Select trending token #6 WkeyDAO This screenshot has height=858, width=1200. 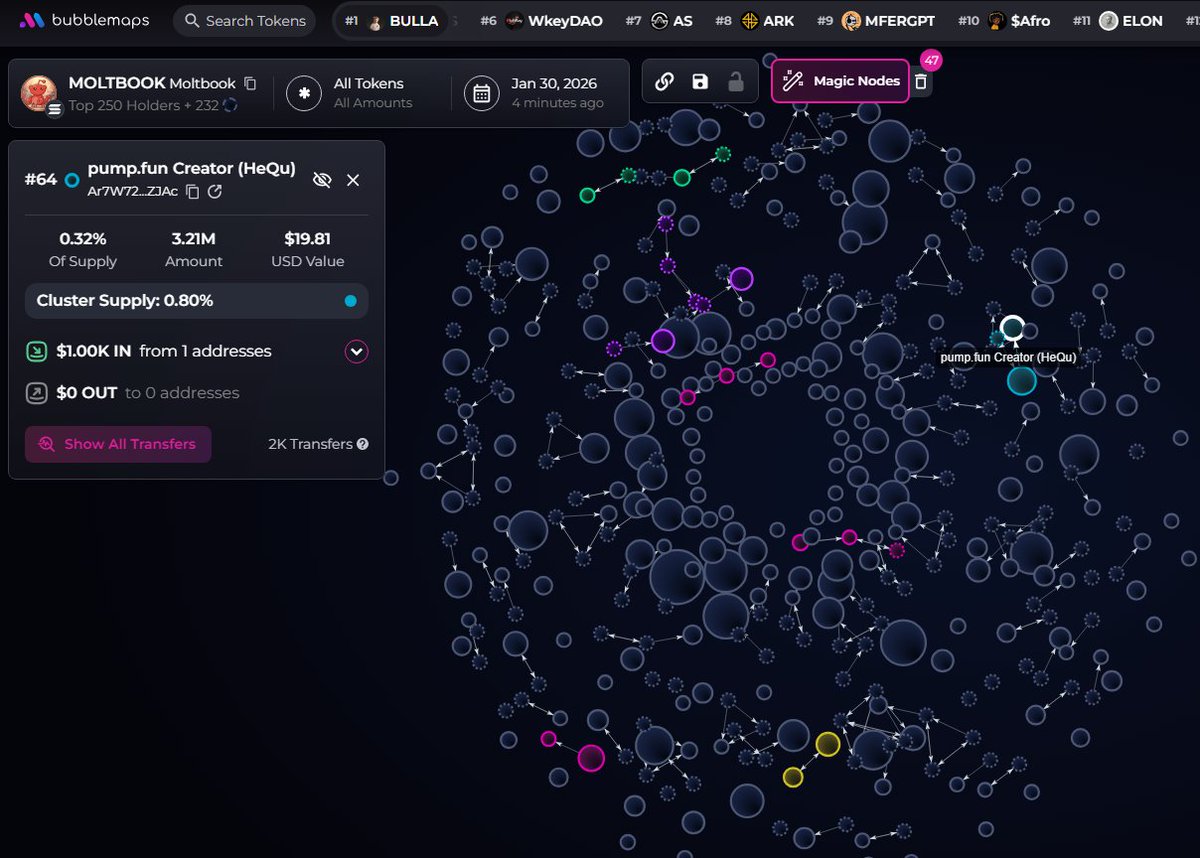(541, 20)
